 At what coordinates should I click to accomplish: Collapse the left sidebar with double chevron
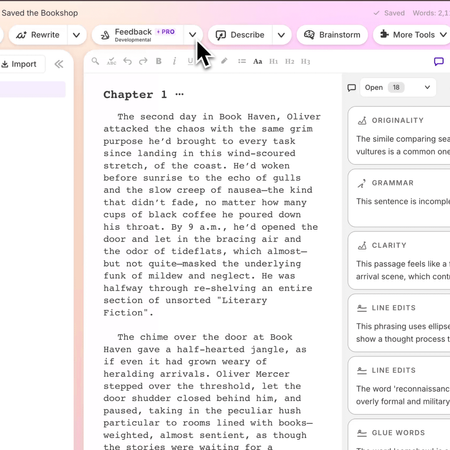[x=59, y=64]
